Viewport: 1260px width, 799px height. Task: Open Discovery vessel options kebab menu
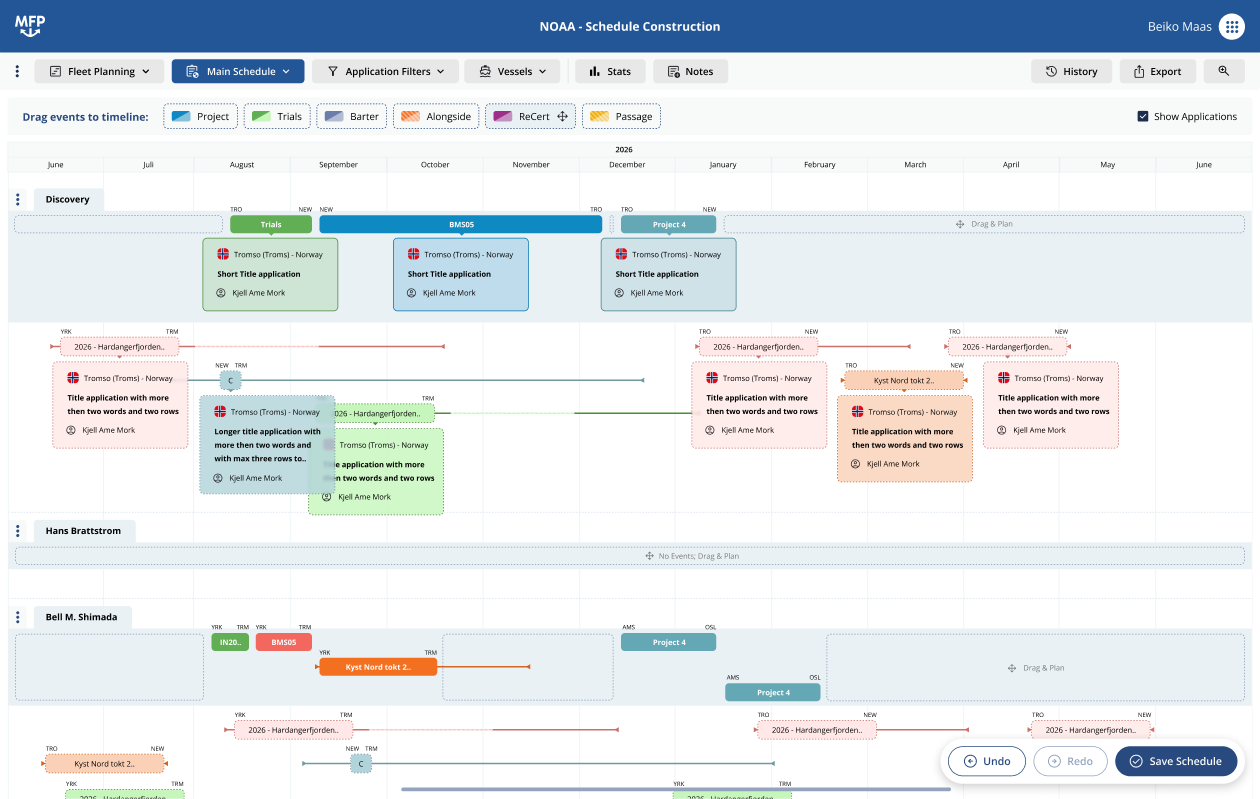(x=17, y=199)
